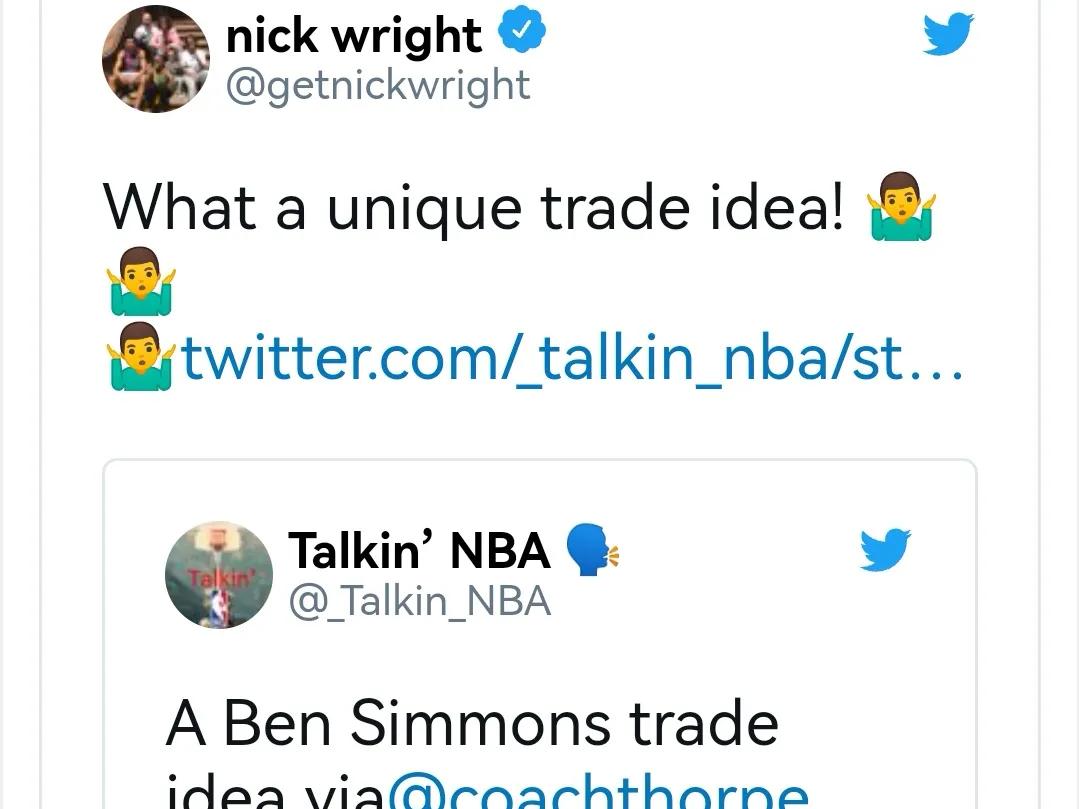Open the Twitter bird icon beside nick wright
1079x809 pixels.
(948, 33)
